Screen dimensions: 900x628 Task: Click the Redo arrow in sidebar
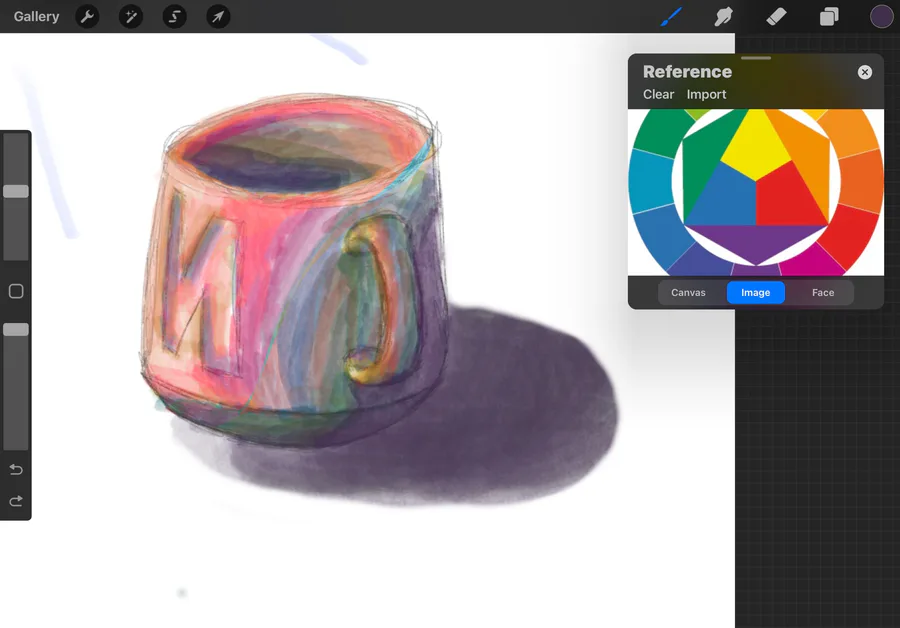pos(16,501)
